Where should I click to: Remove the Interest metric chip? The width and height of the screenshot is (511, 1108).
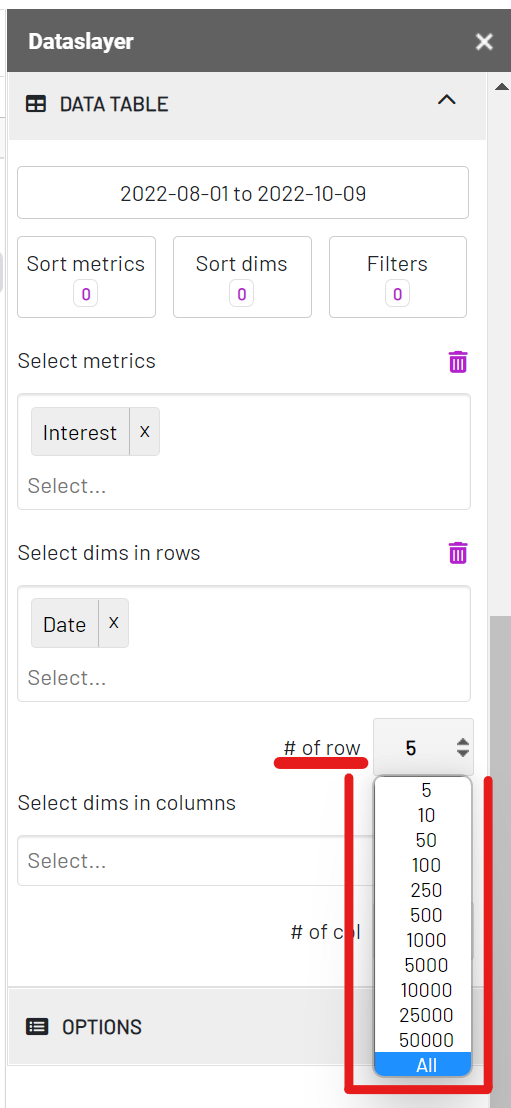[144, 431]
